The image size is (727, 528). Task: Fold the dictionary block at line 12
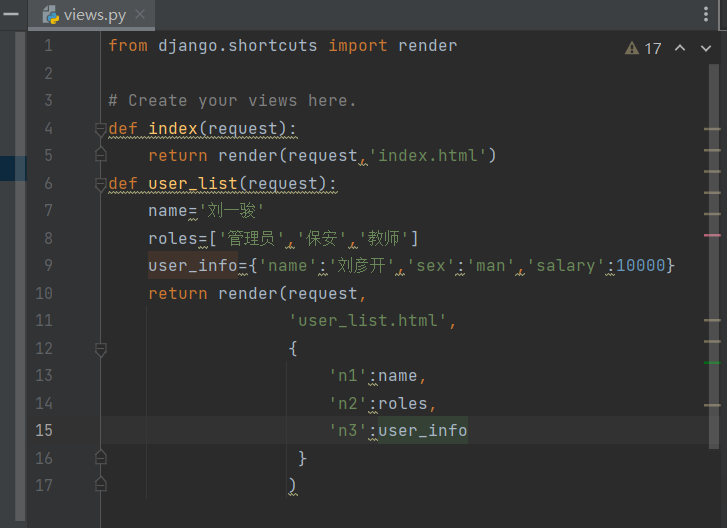(100, 349)
